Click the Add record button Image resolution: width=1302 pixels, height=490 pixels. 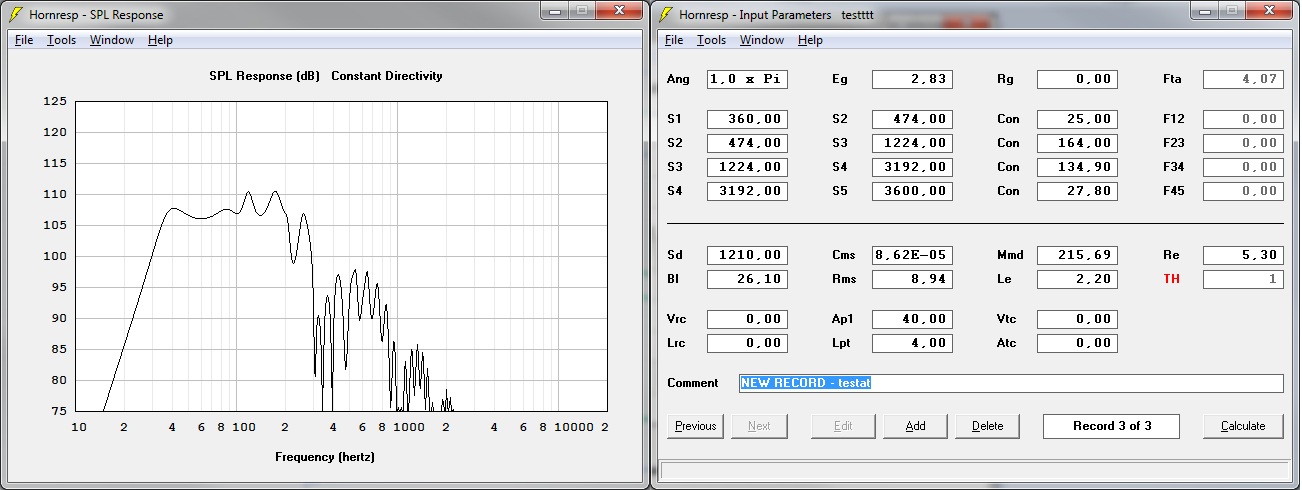coord(915,426)
